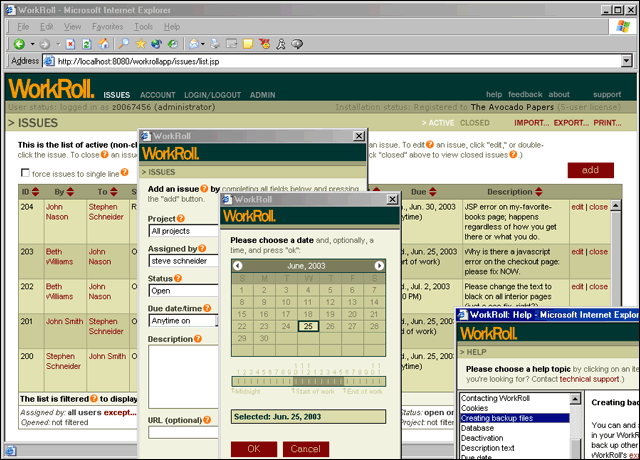640x460 pixels.
Task: Open the Favorites menu
Action: pos(107,27)
